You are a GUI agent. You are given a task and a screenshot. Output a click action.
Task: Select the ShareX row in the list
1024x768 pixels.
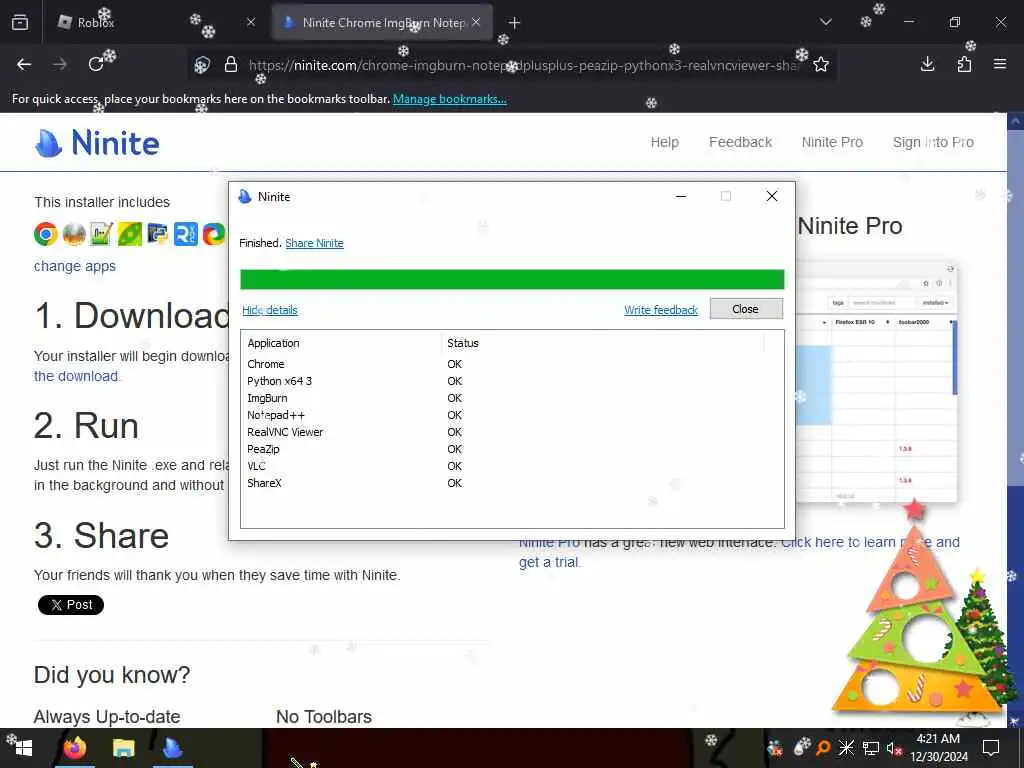512,483
